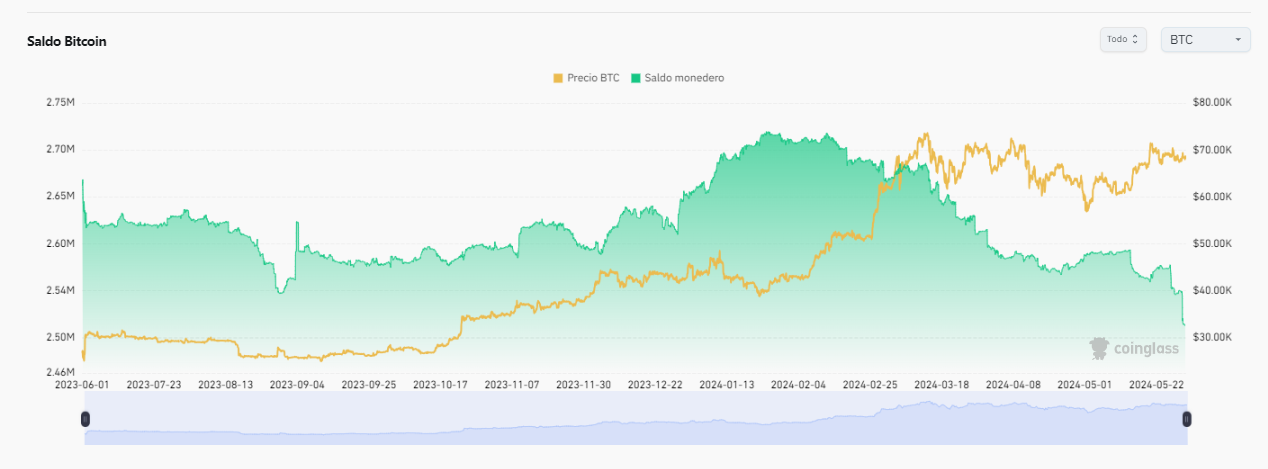This screenshot has width=1268, height=469.
Task: Click the $70.00K right axis label
Action: point(1212,149)
